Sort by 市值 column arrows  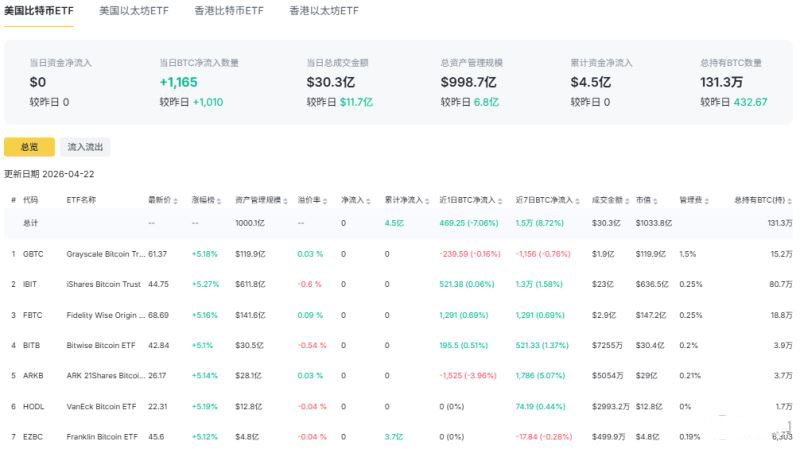click(655, 201)
